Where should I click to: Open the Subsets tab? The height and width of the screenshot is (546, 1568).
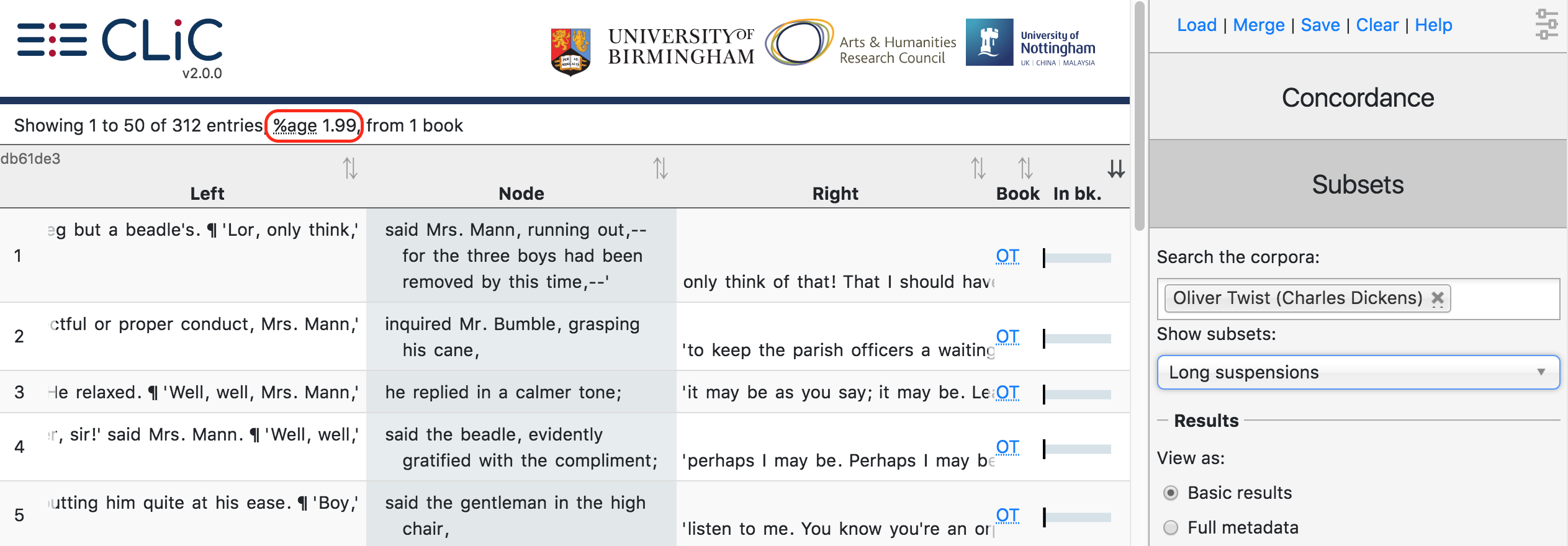[1358, 184]
